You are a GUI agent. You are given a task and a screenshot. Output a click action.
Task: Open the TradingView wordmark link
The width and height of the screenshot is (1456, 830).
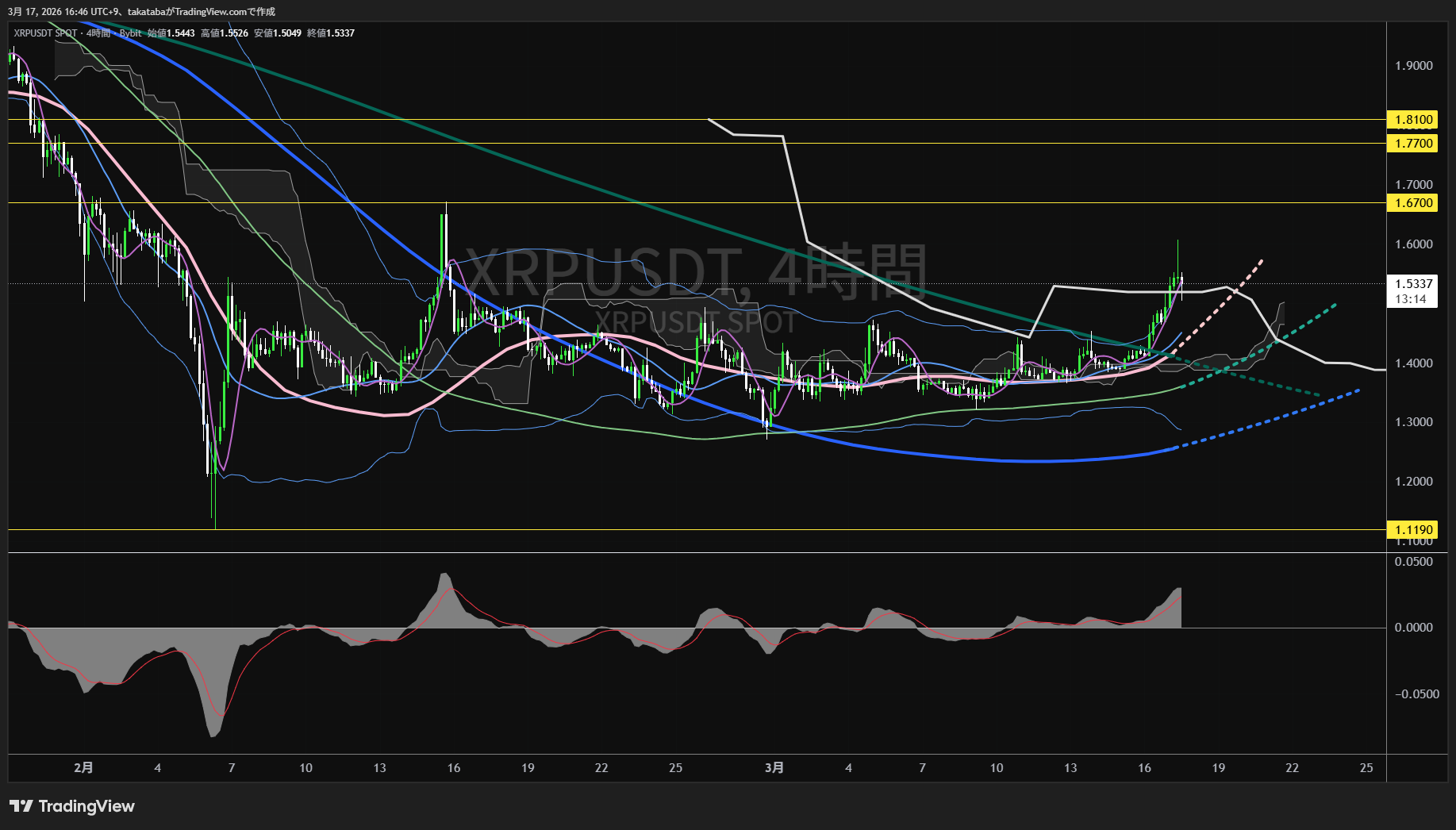86,806
